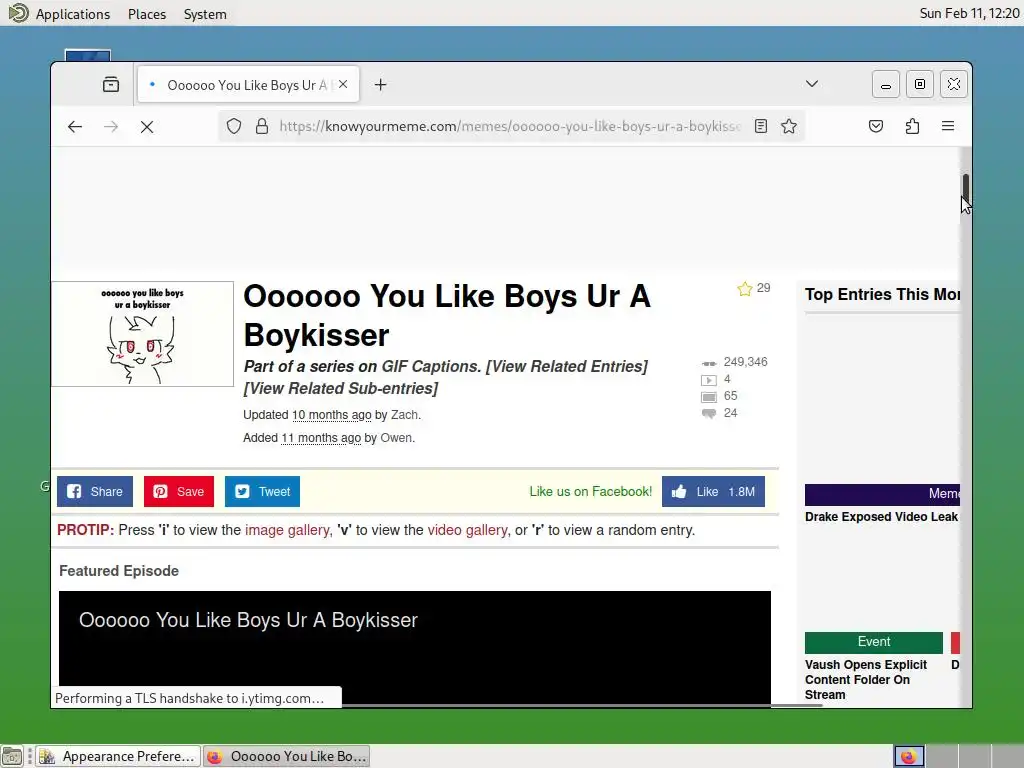Click the Firefox workspace switcher tile
The width and height of the screenshot is (1024, 768).
(x=908, y=756)
